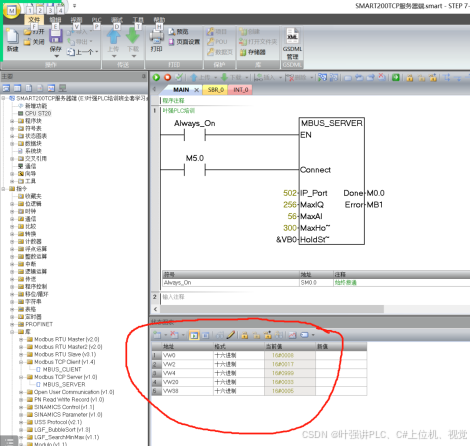Open the ribbon Download dropdown arrow
Viewport: 471px width, 446px height.
[133, 56]
